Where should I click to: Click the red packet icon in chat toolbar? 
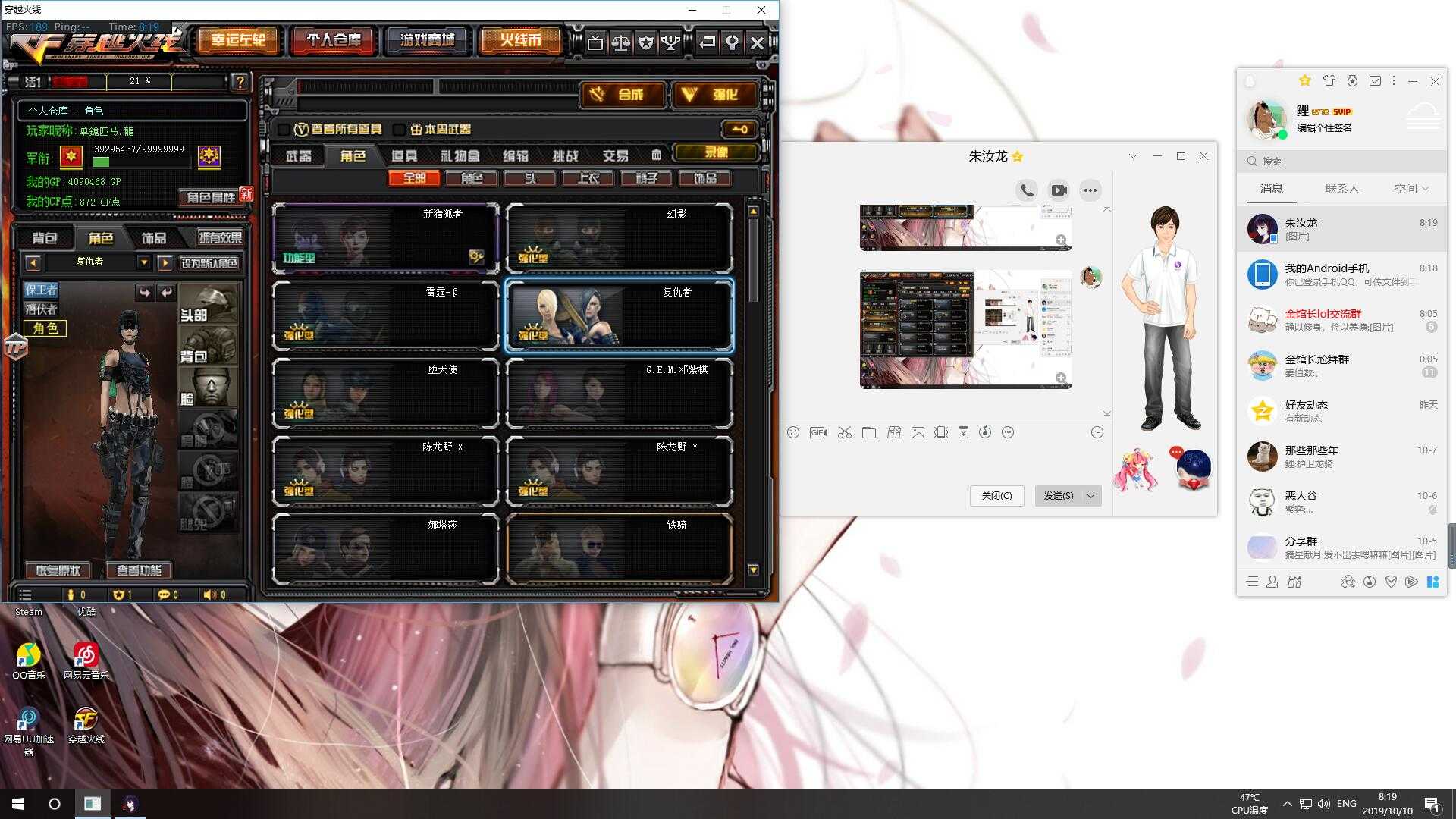tap(963, 432)
